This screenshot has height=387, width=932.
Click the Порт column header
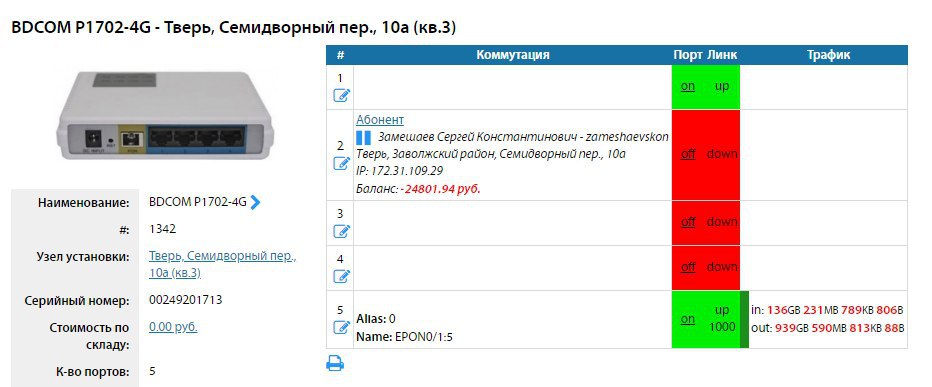(x=688, y=55)
